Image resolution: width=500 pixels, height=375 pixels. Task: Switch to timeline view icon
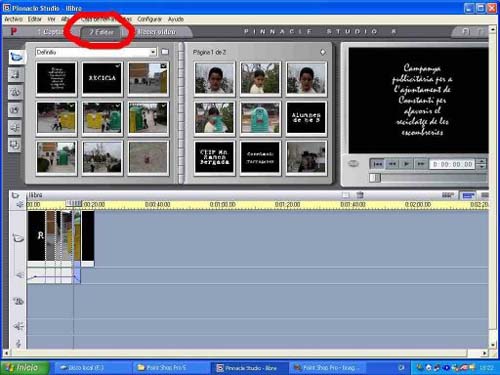(468, 195)
